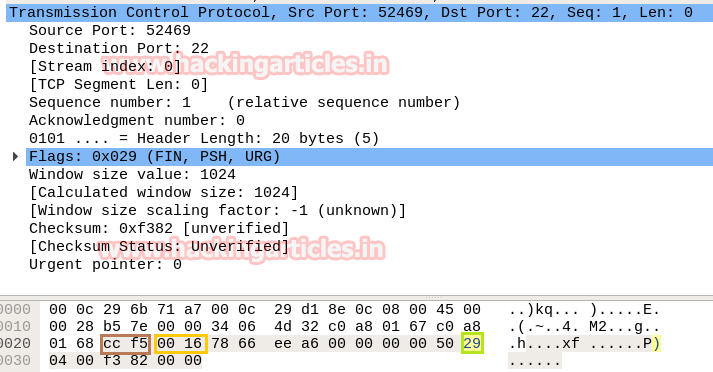Select the 'Sequence number: 1' row

tap(245, 102)
